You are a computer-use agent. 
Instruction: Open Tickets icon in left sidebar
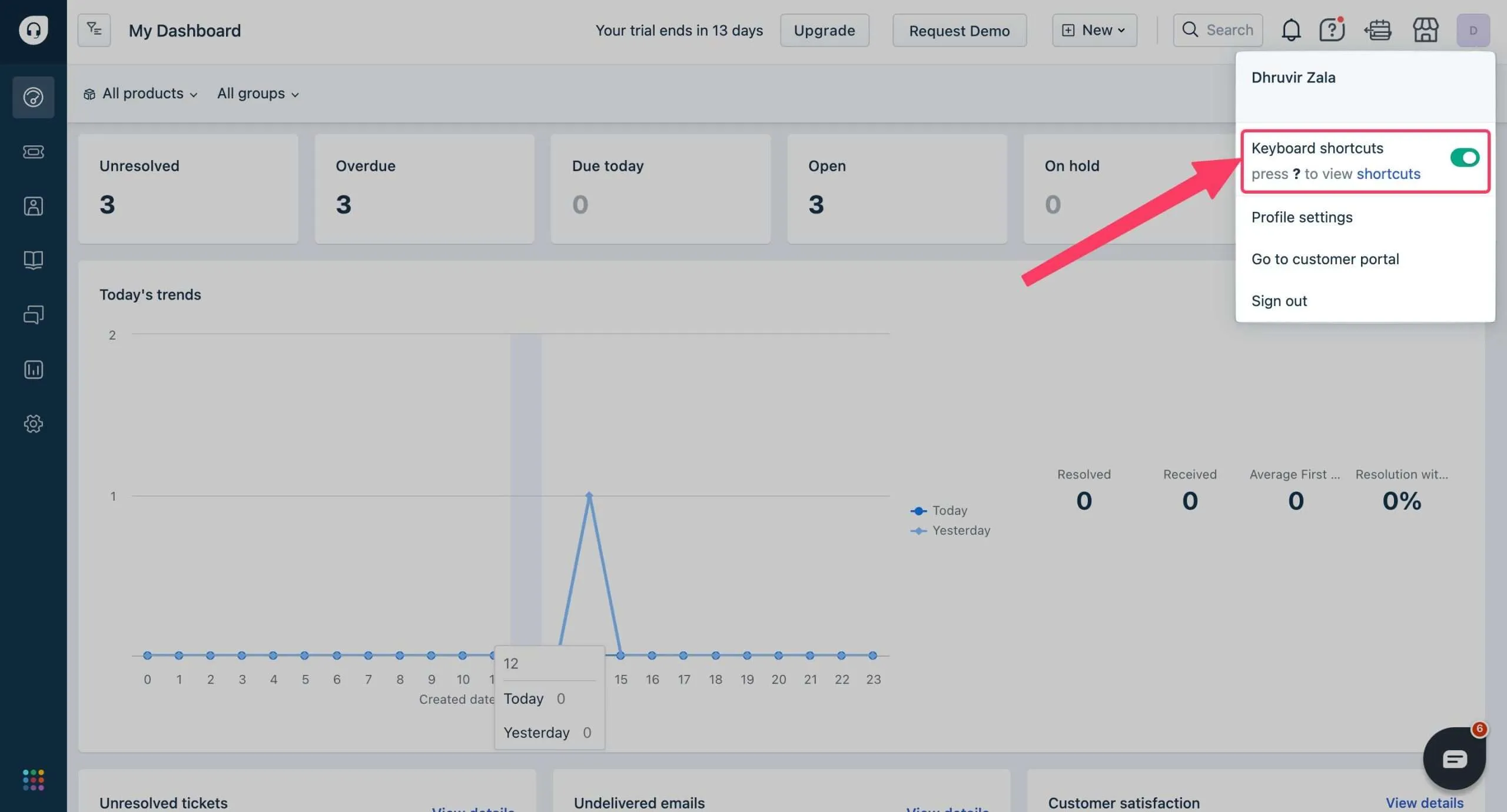[34, 152]
